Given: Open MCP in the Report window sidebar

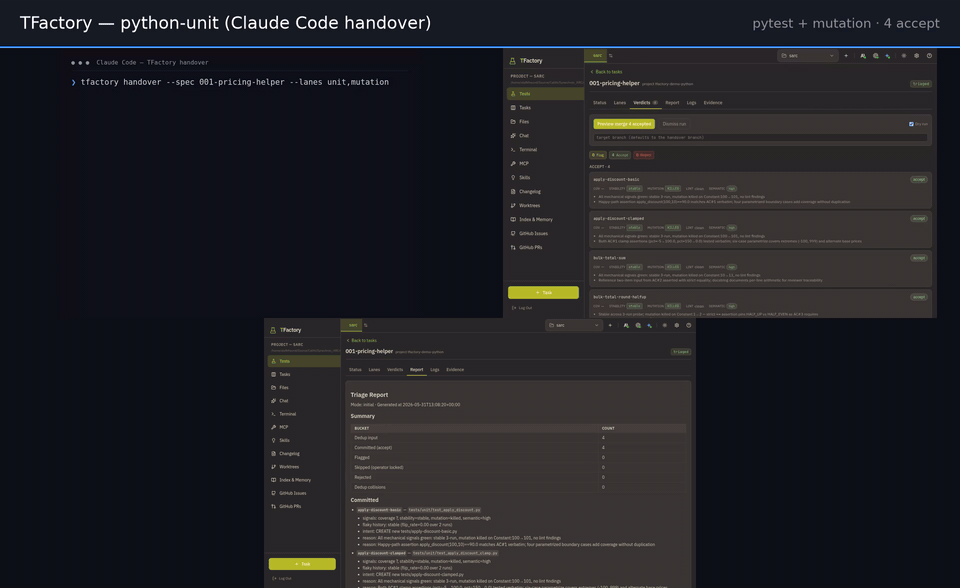Looking at the screenshot, I should coord(304,427).
